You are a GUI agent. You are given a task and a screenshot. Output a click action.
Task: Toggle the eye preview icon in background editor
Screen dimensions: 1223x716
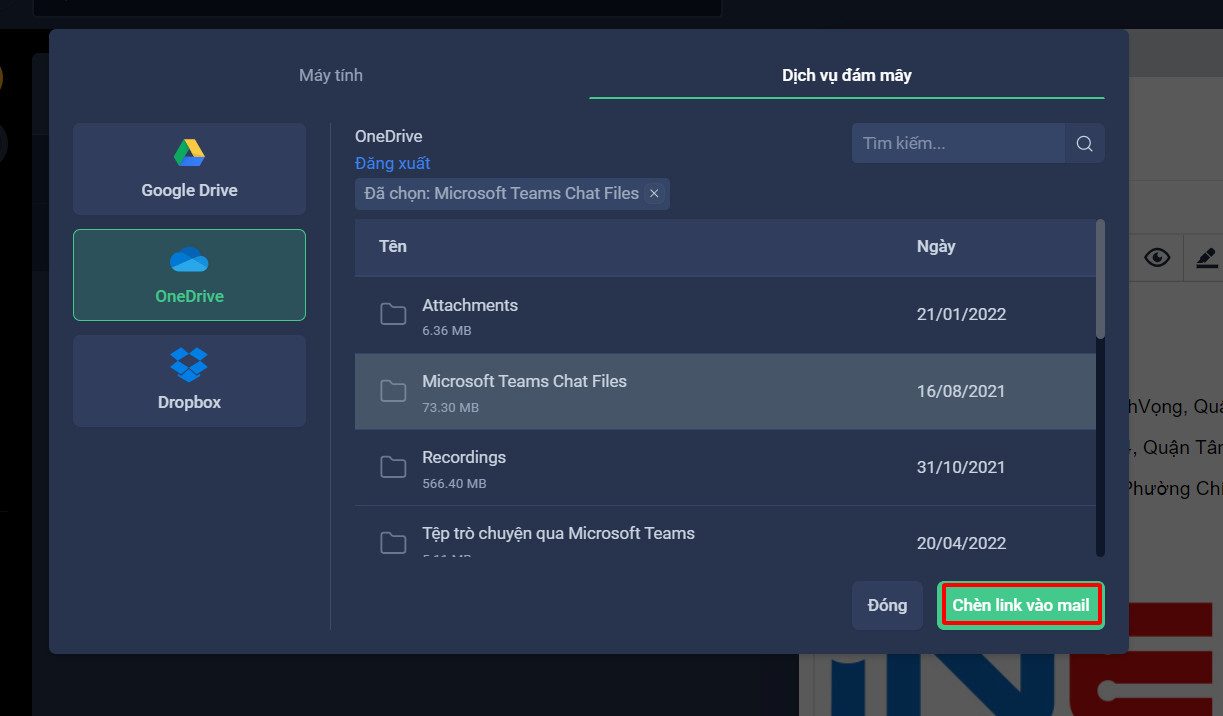pyautogui.click(x=1158, y=258)
